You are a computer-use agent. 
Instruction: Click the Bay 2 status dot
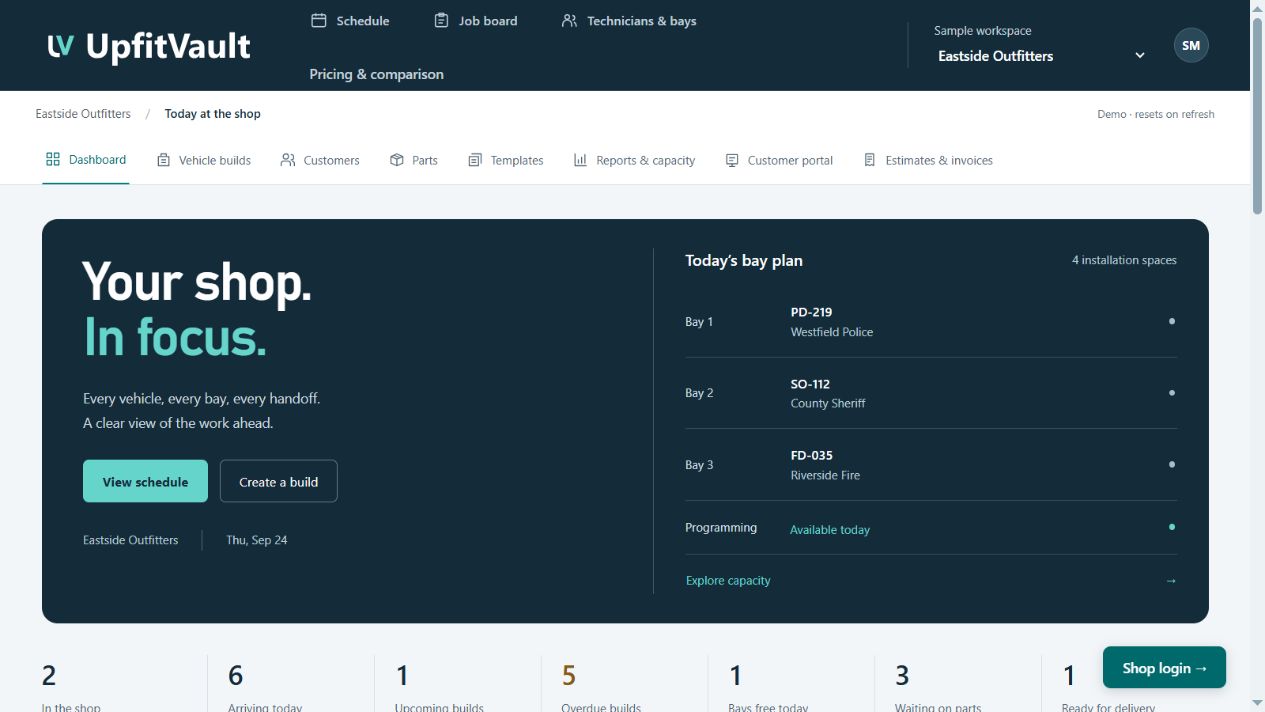(1172, 393)
